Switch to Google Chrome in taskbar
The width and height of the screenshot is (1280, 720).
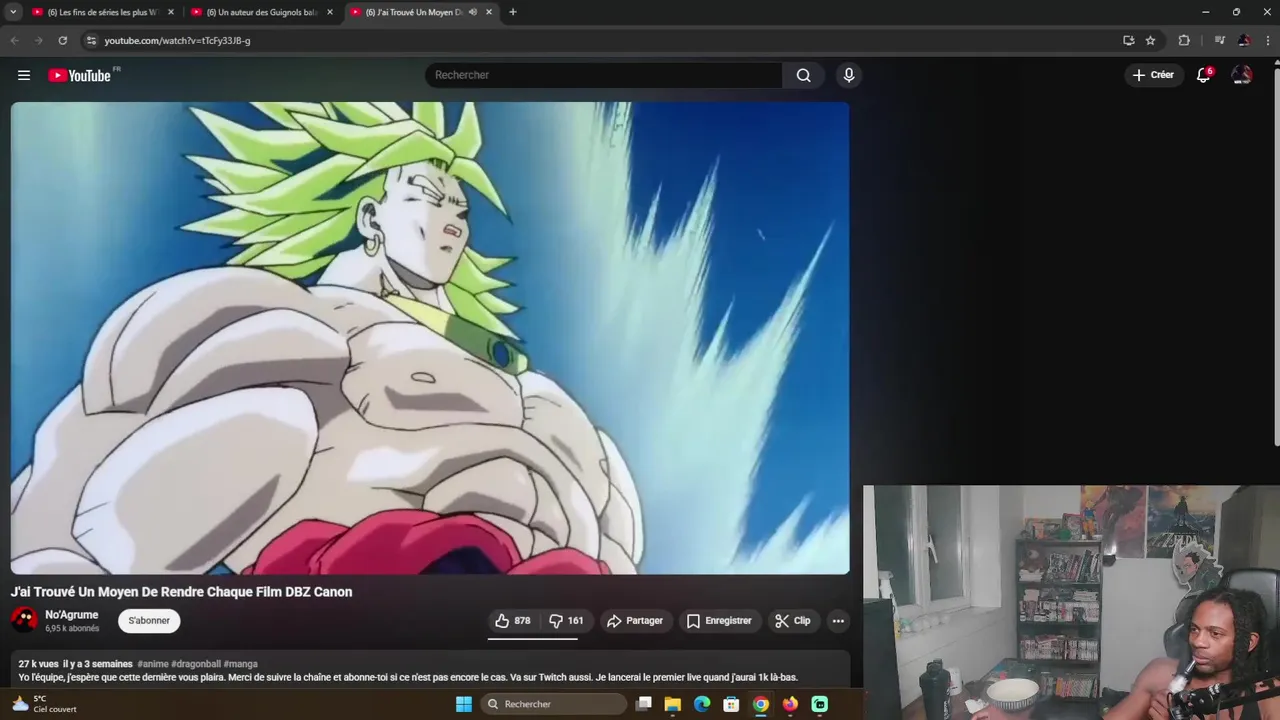761,704
